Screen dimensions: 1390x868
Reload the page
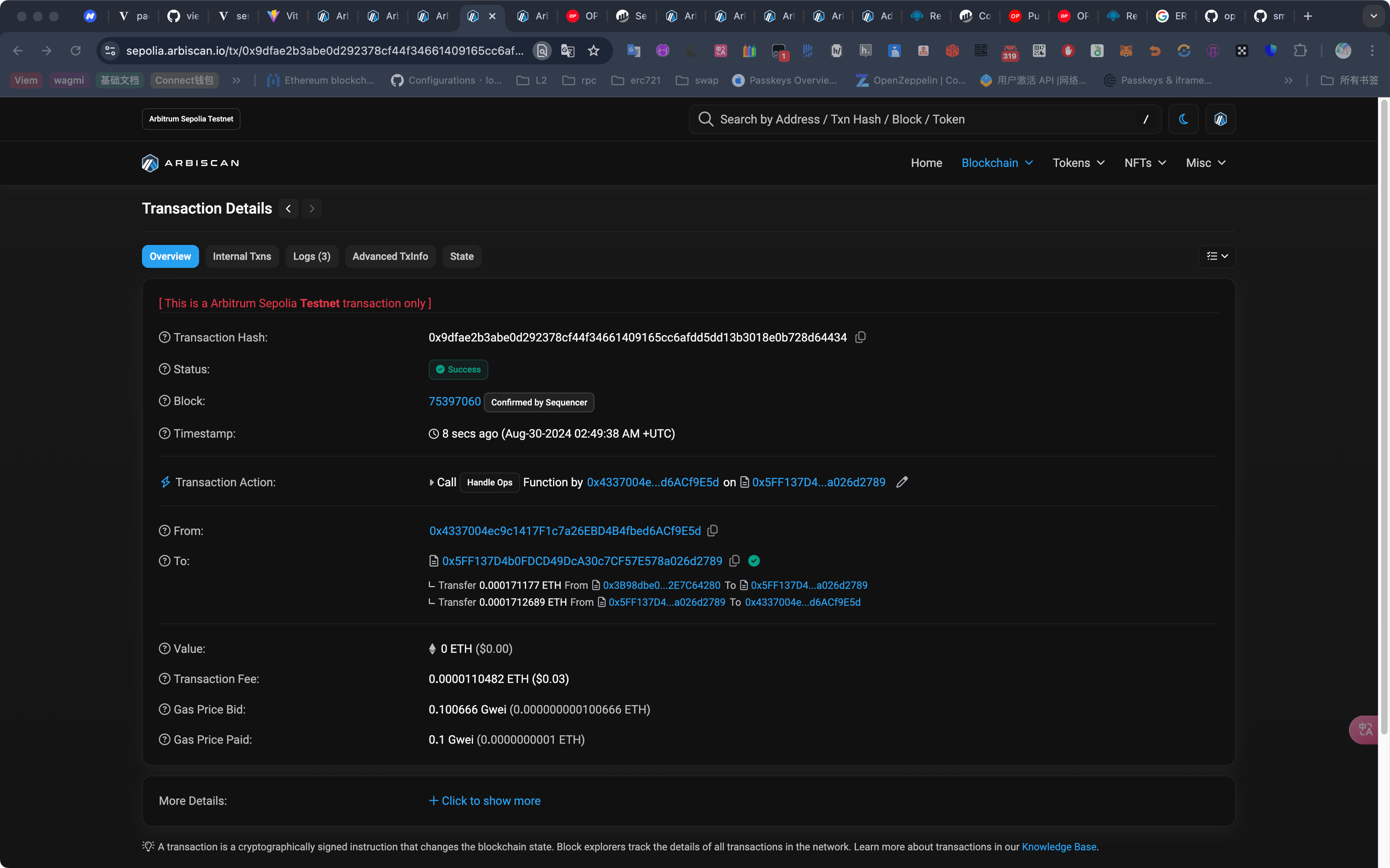click(x=75, y=51)
